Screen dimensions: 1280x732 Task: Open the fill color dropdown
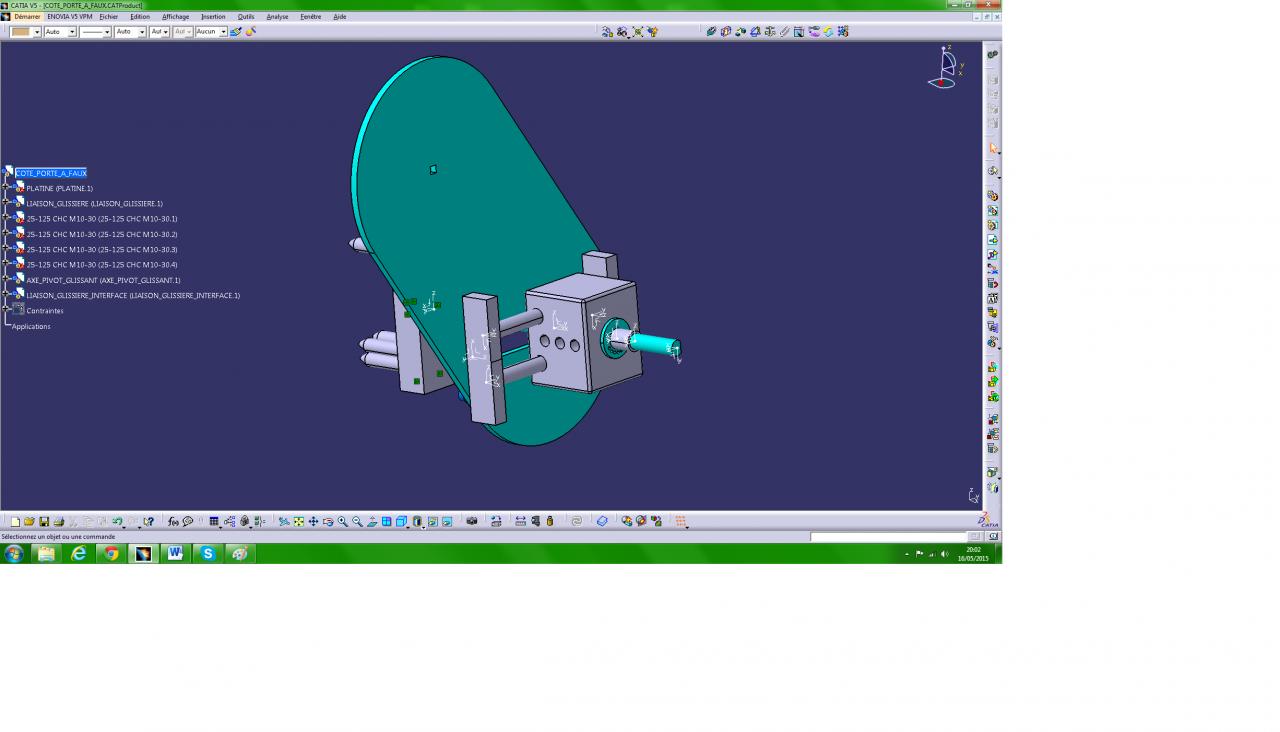pyautogui.click(x=37, y=32)
